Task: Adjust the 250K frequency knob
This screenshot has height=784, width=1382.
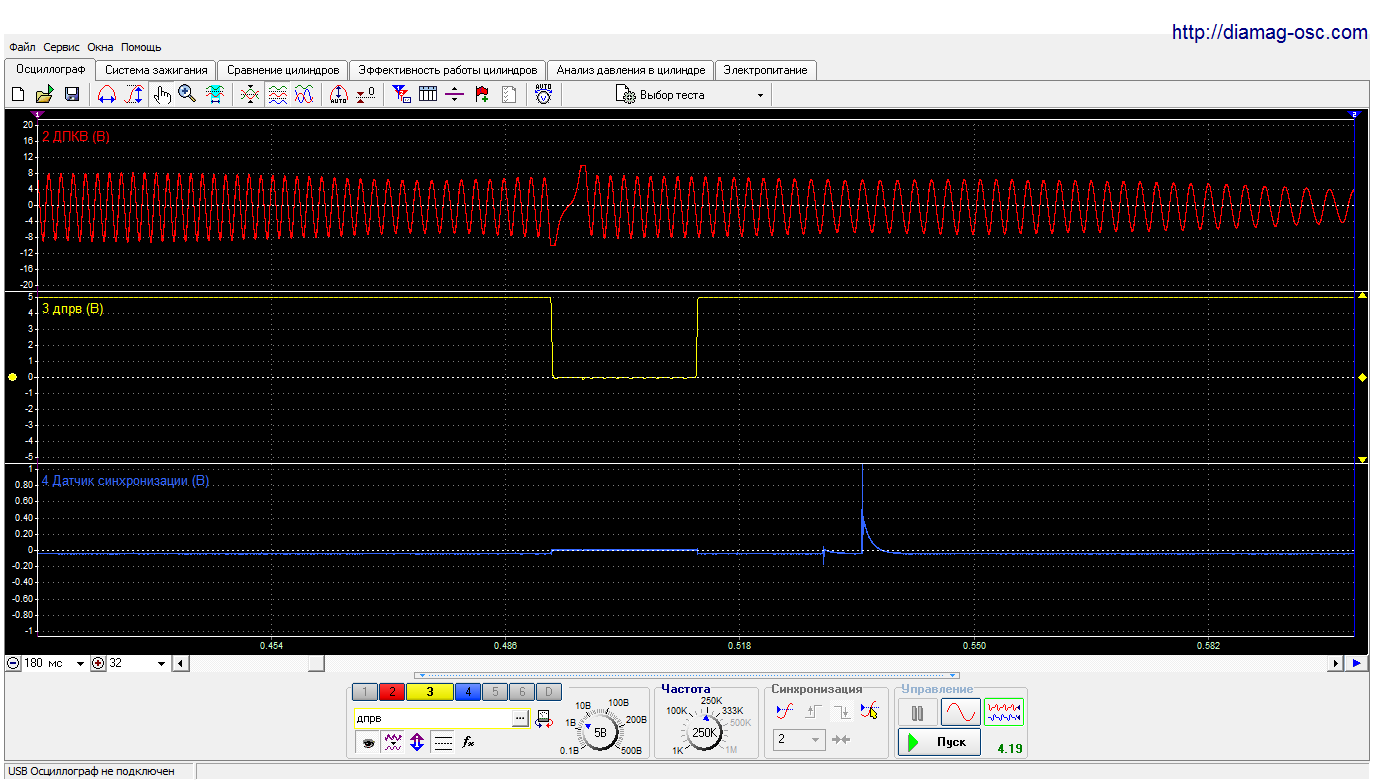Action: (705, 731)
